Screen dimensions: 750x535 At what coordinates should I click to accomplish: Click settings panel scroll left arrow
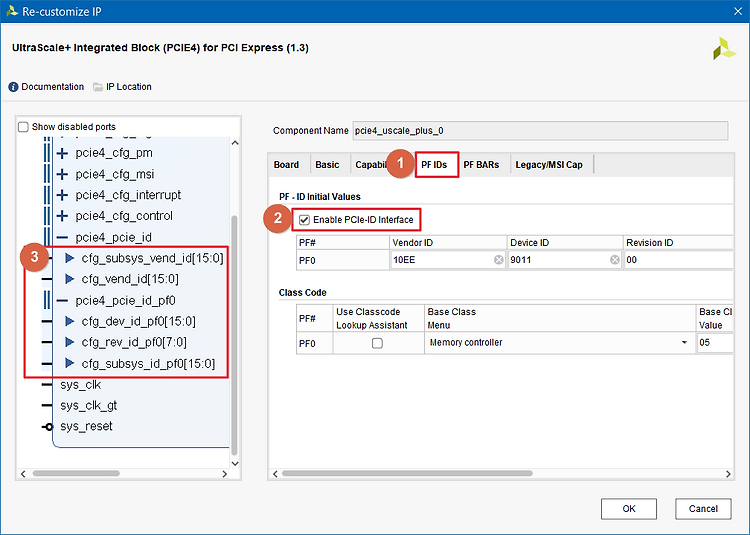275,474
